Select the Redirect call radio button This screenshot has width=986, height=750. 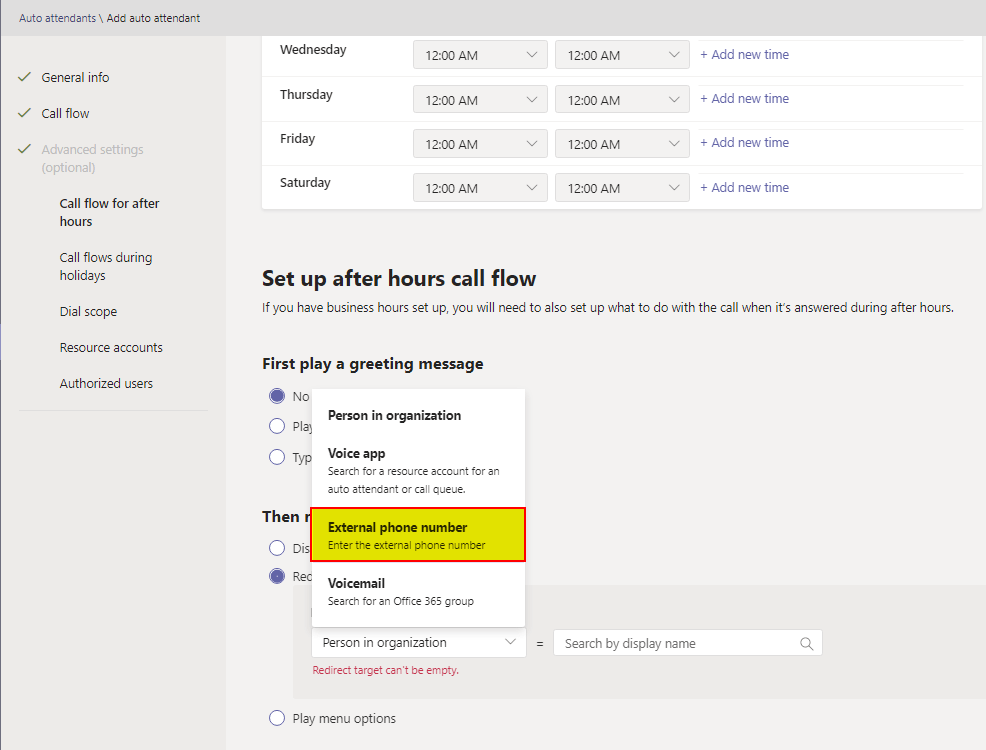[277, 576]
